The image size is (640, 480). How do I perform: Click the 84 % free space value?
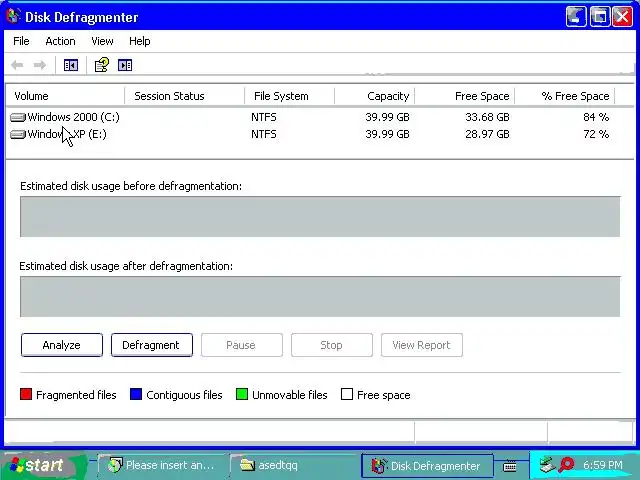(596, 117)
